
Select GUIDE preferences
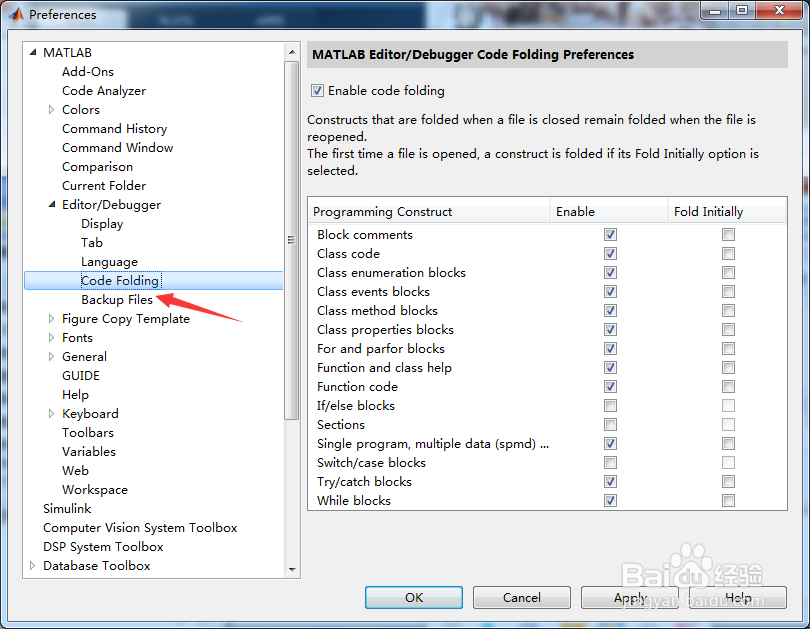pyautogui.click(x=81, y=375)
